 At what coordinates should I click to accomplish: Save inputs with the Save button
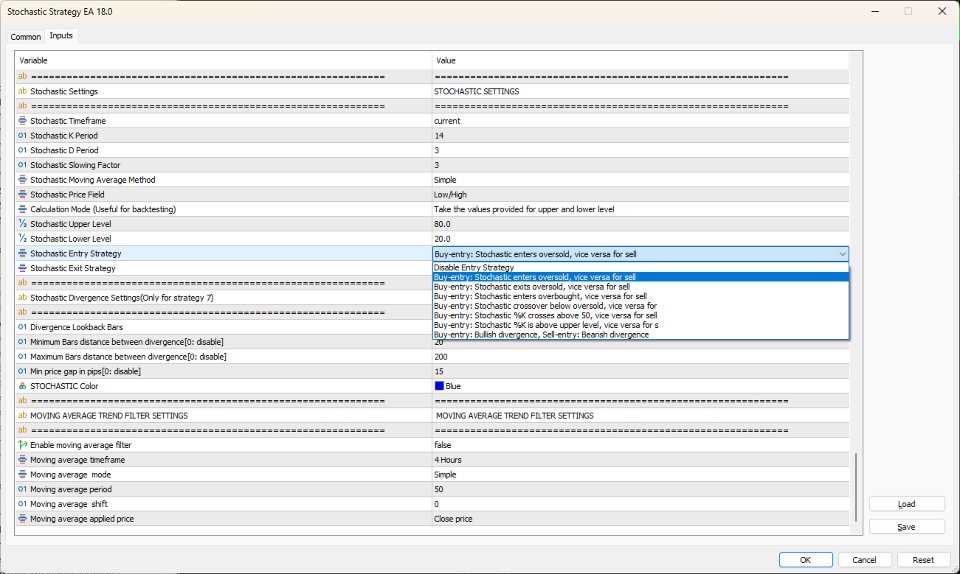[x=906, y=527]
